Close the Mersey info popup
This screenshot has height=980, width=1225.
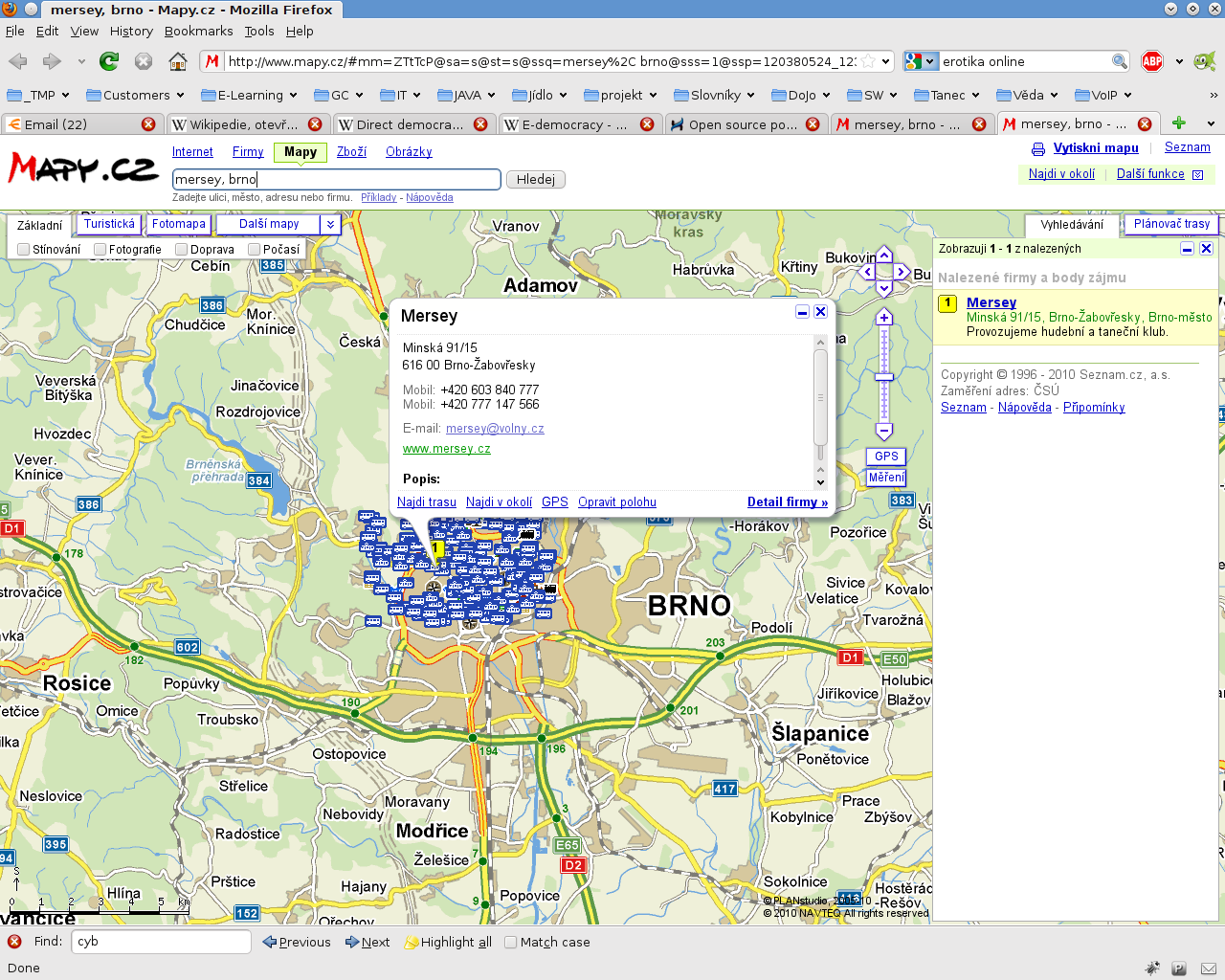(820, 312)
